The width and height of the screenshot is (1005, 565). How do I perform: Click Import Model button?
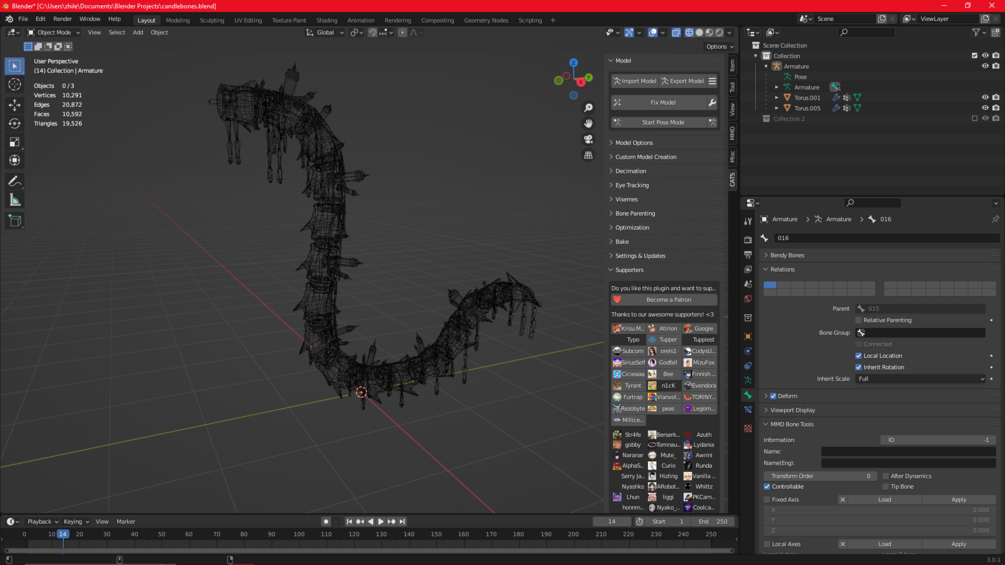tap(635, 81)
